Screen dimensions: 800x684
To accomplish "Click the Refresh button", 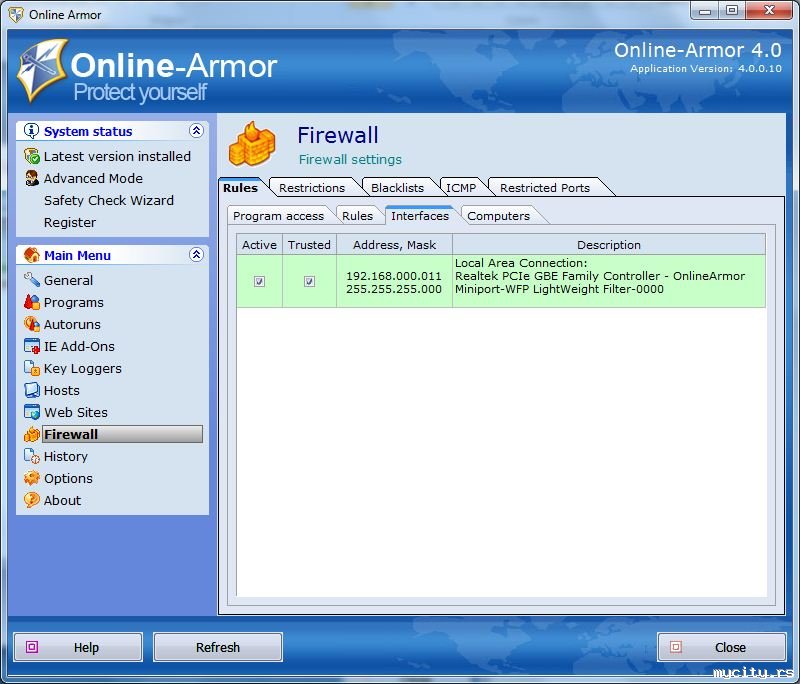I will click(218, 647).
